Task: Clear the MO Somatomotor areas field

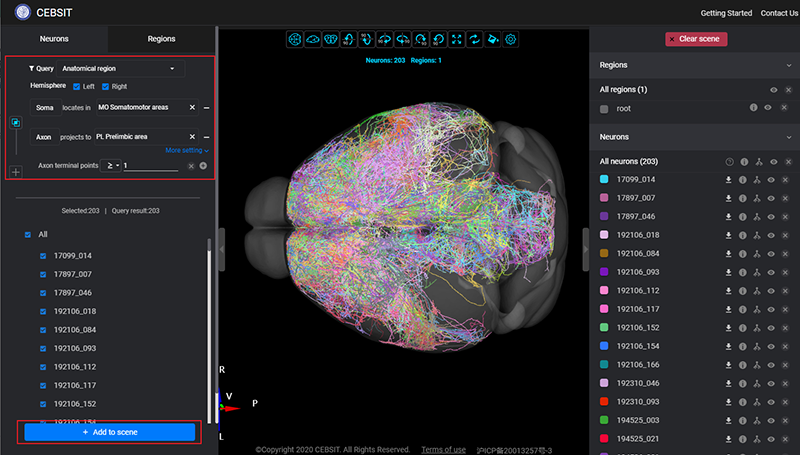Action: click(192, 107)
